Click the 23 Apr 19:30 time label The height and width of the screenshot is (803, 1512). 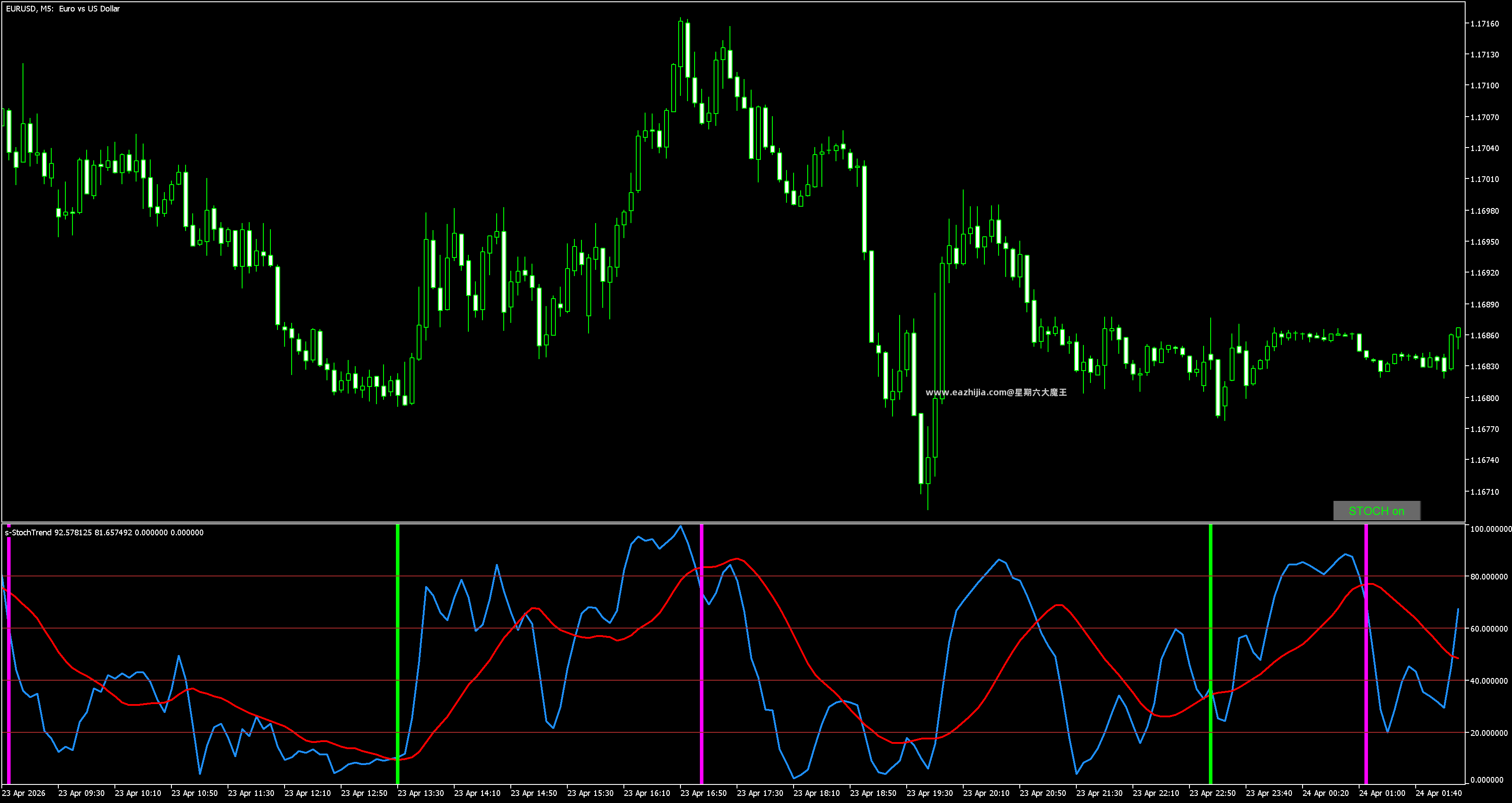click(x=930, y=794)
